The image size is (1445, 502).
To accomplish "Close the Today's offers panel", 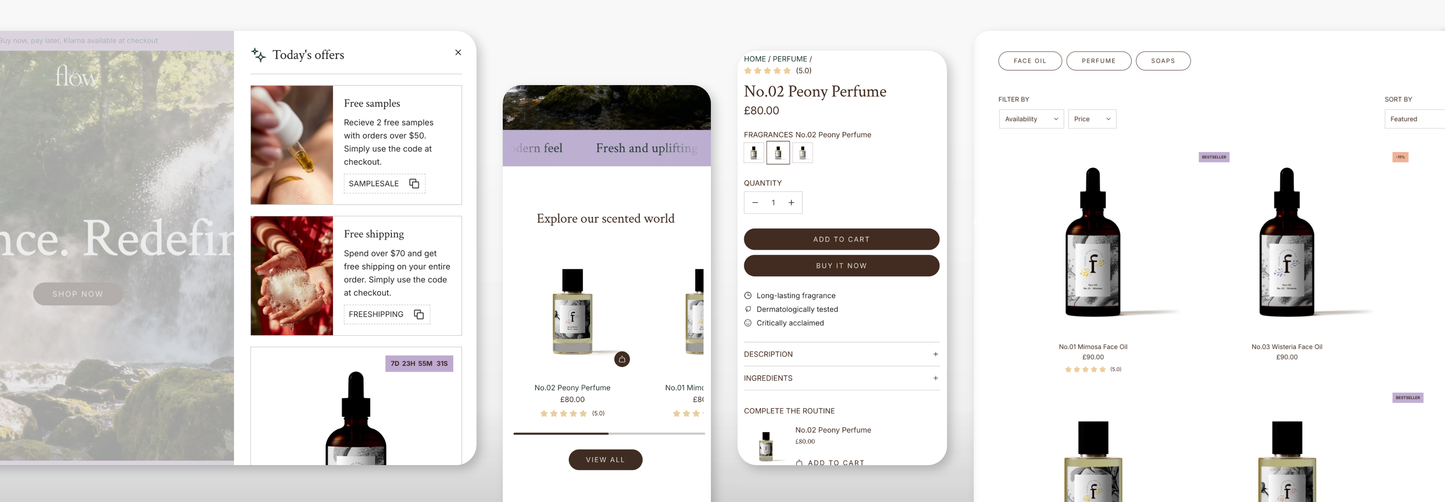I will [x=458, y=53].
